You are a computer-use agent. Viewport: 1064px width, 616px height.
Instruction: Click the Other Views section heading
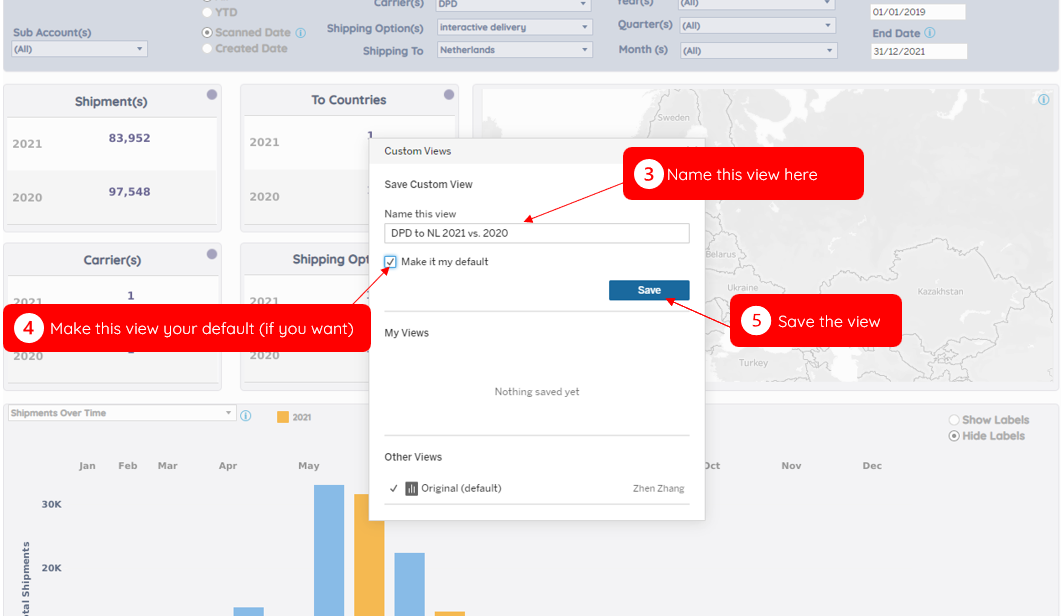tap(413, 457)
